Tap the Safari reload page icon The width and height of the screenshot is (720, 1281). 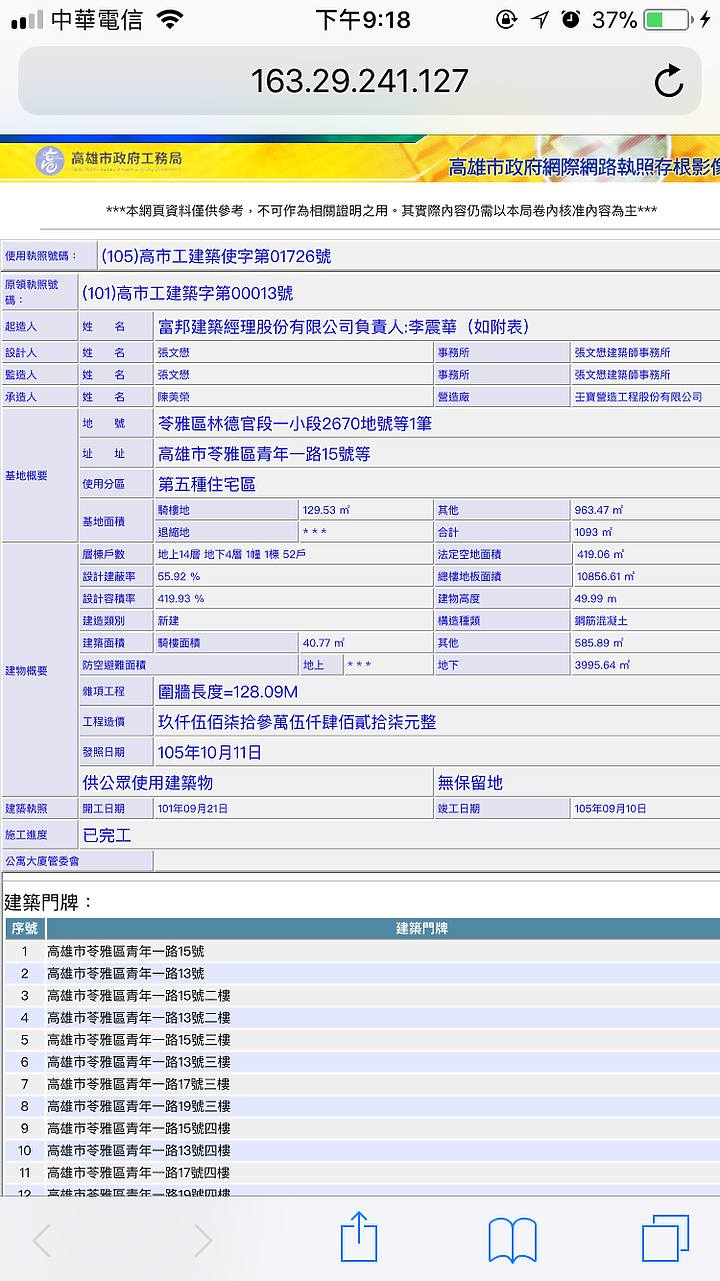668,81
